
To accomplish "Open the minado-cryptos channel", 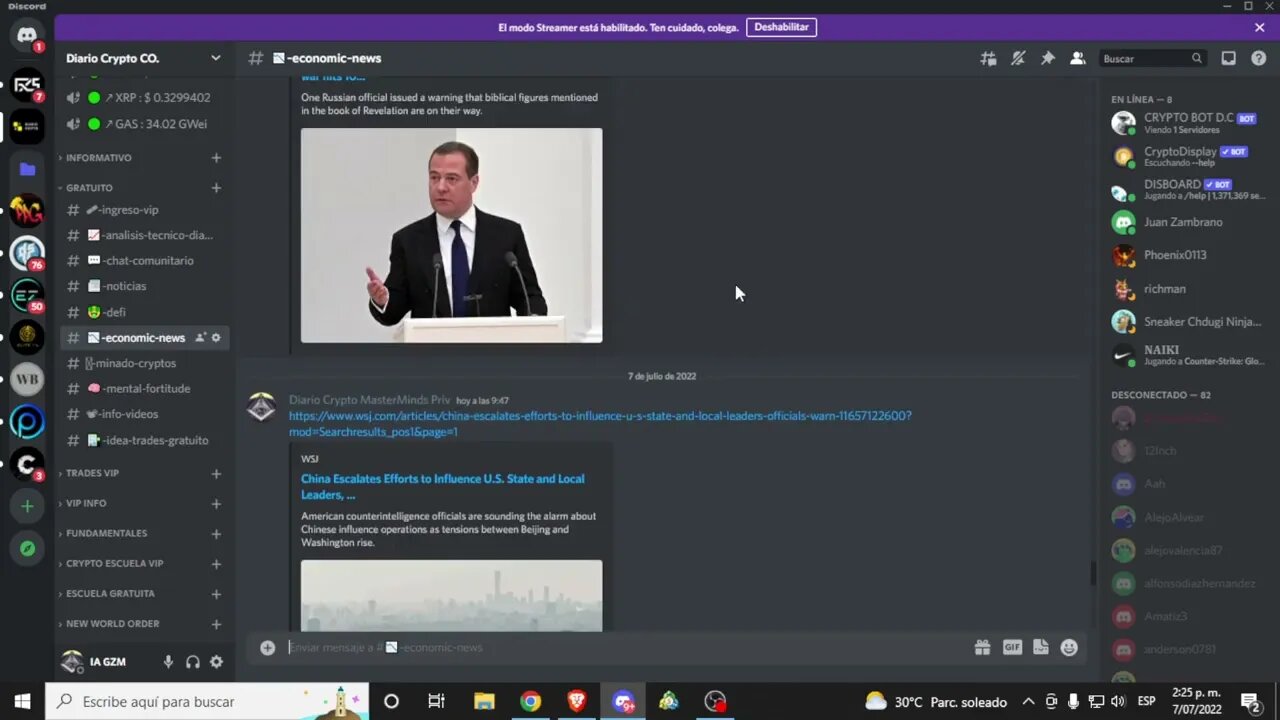I will [144, 363].
